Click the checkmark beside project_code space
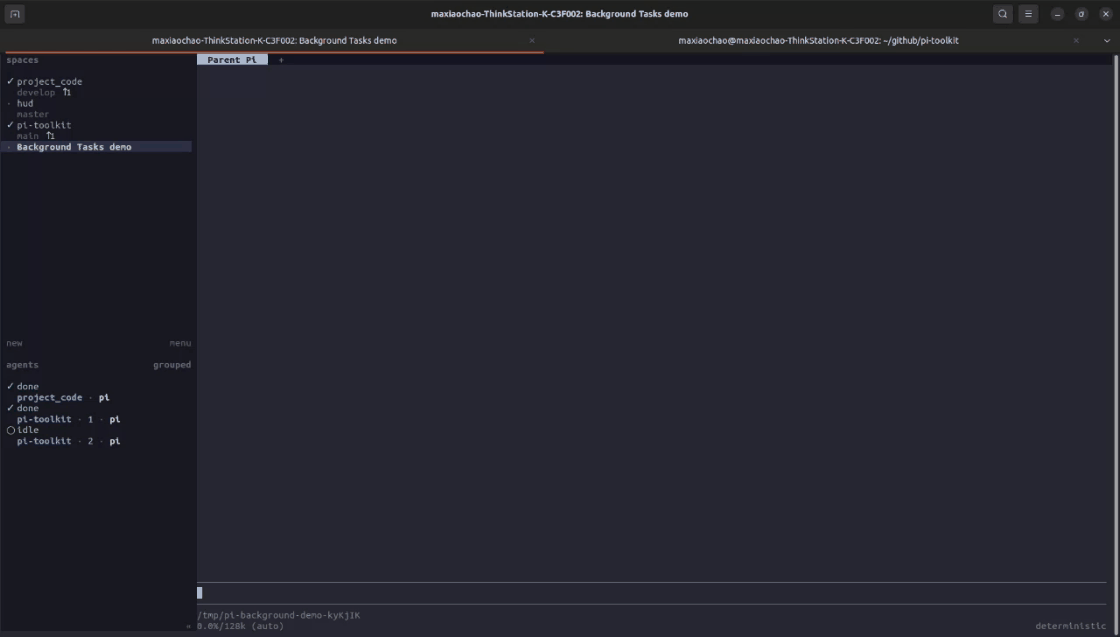 pyautogui.click(x=10, y=81)
